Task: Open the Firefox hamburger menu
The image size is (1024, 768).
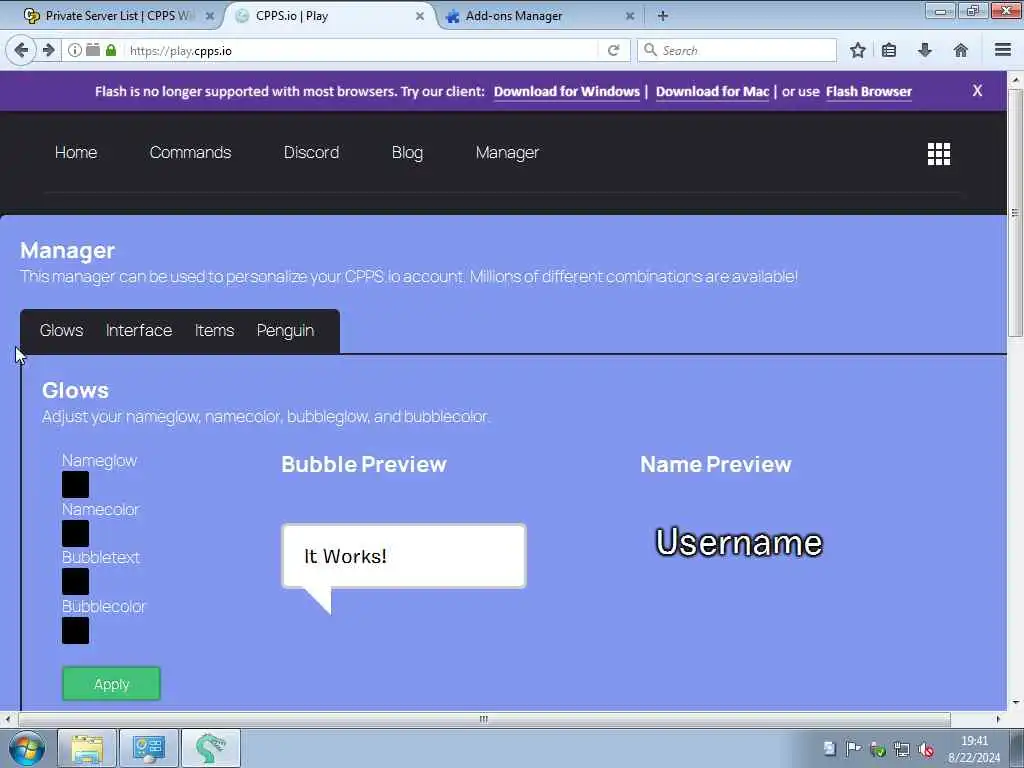Action: point(1003,50)
